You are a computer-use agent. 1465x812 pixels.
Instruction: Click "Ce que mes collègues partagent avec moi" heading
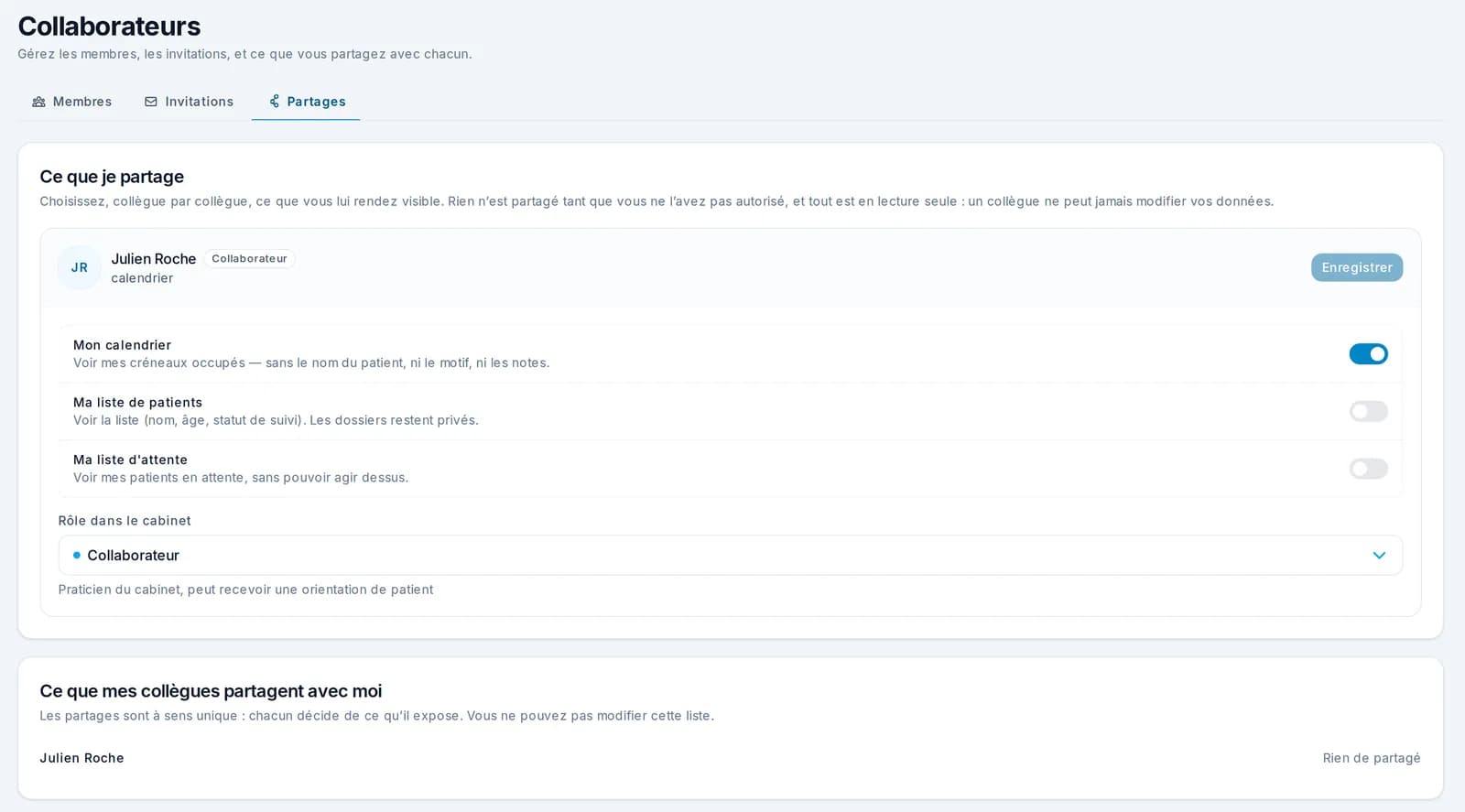(211, 691)
